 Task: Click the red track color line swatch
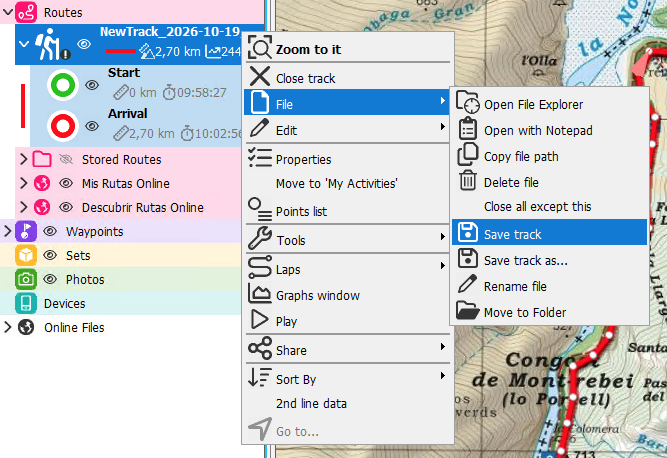point(121,51)
